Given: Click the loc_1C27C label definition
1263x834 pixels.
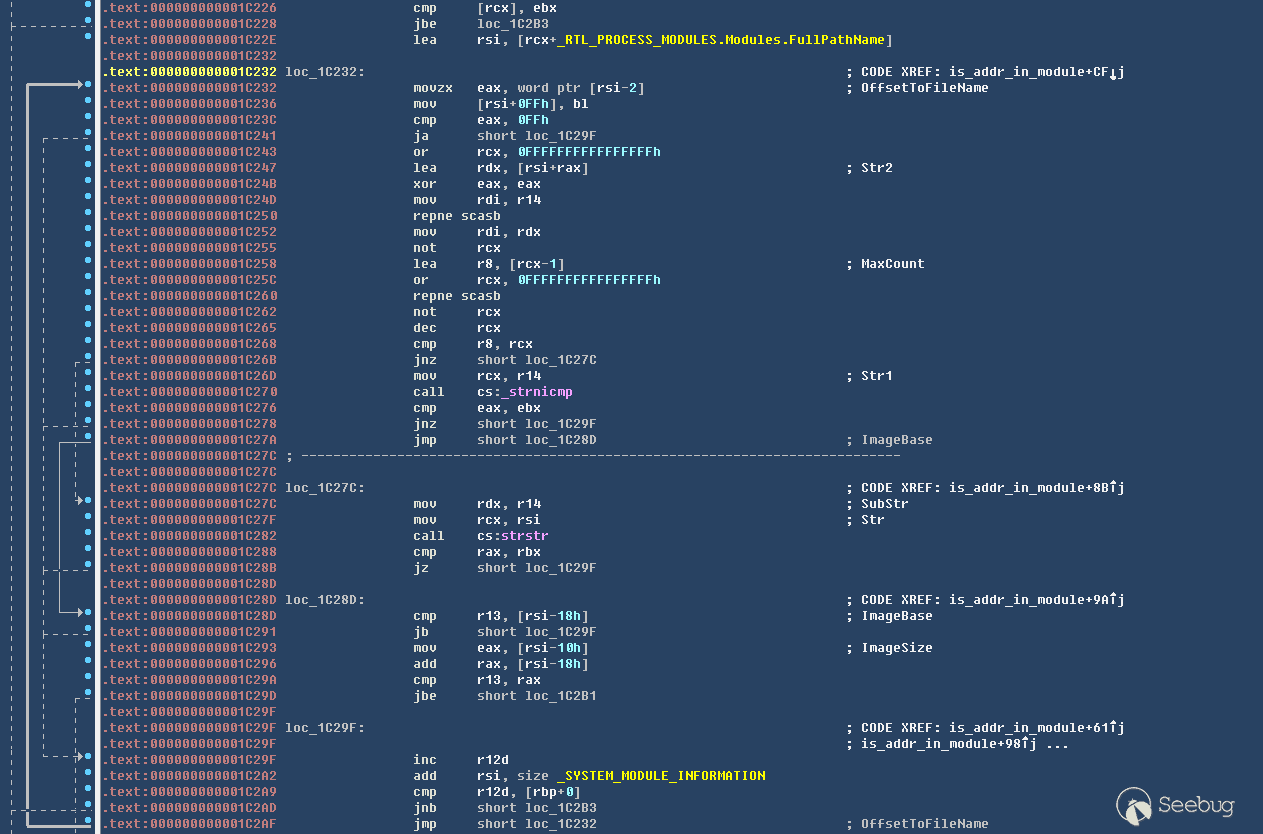Looking at the screenshot, I should (x=325, y=488).
